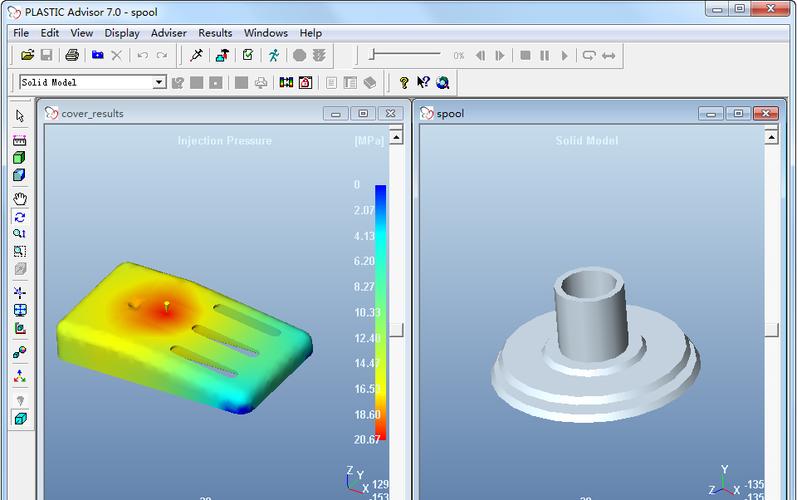Open the Windows menu
The height and width of the screenshot is (500, 797).
(265, 33)
